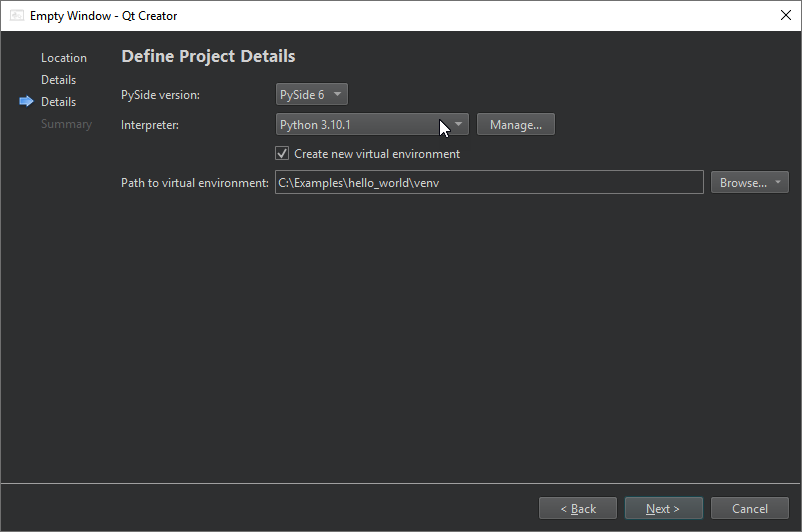Image resolution: width=802 pixels, height=532 pixels.
Task: Open the Browse button's dropdown arrow
Action: 778,183
